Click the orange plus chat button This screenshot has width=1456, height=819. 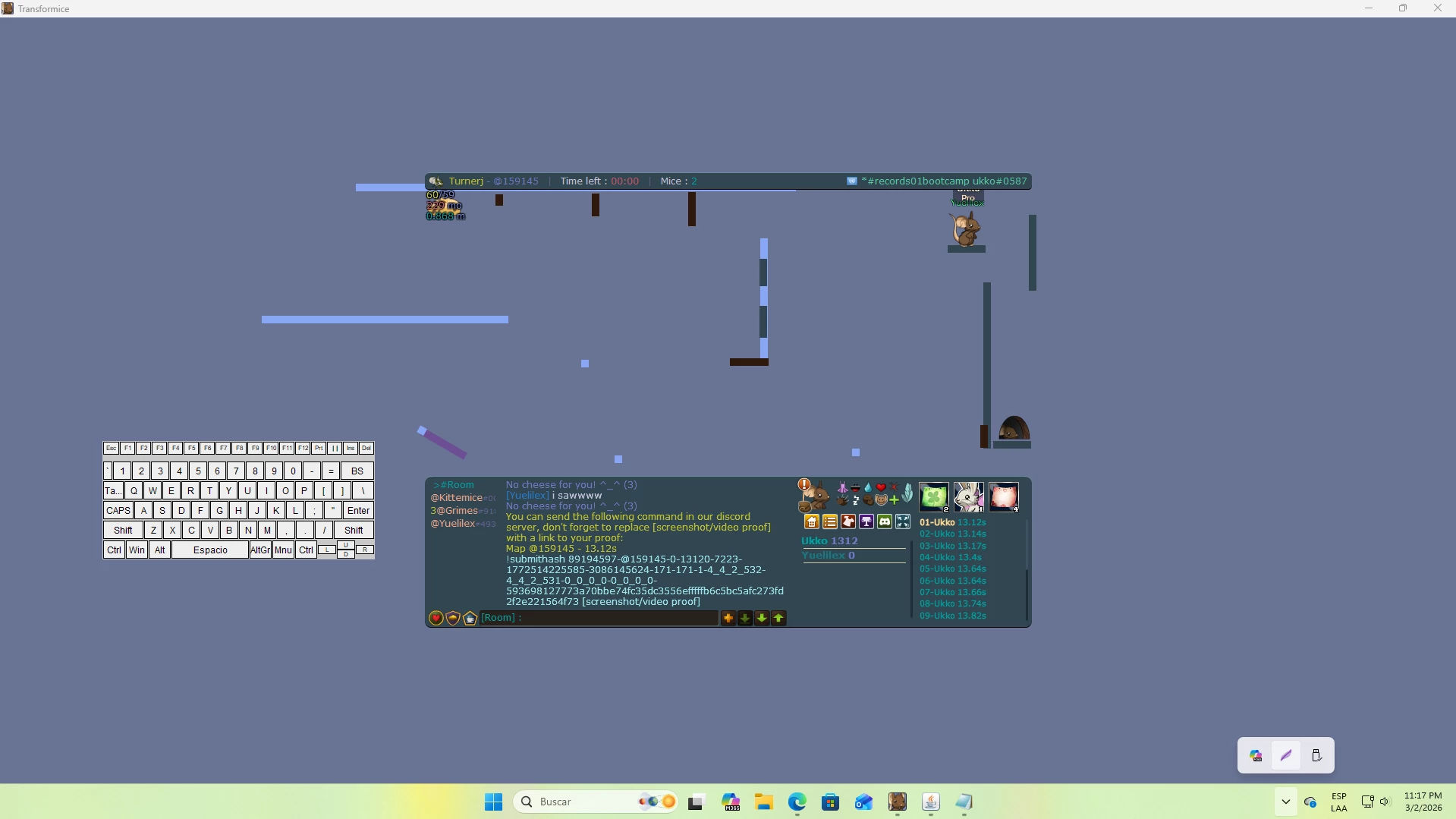click(728, 618)
